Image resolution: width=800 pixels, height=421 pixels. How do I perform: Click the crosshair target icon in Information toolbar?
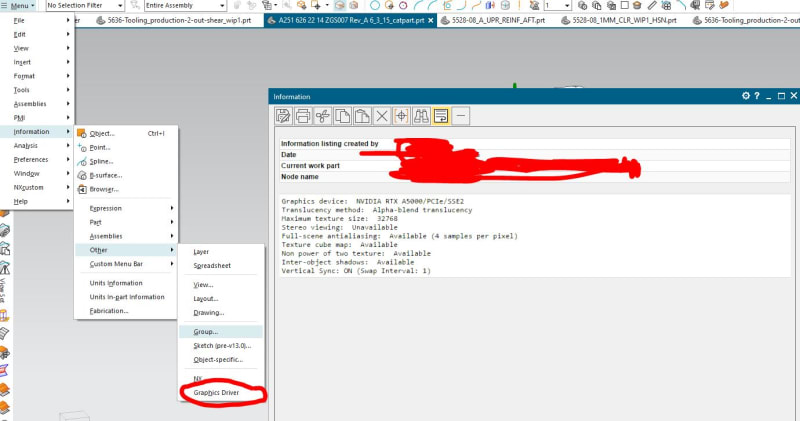(402, 116)
